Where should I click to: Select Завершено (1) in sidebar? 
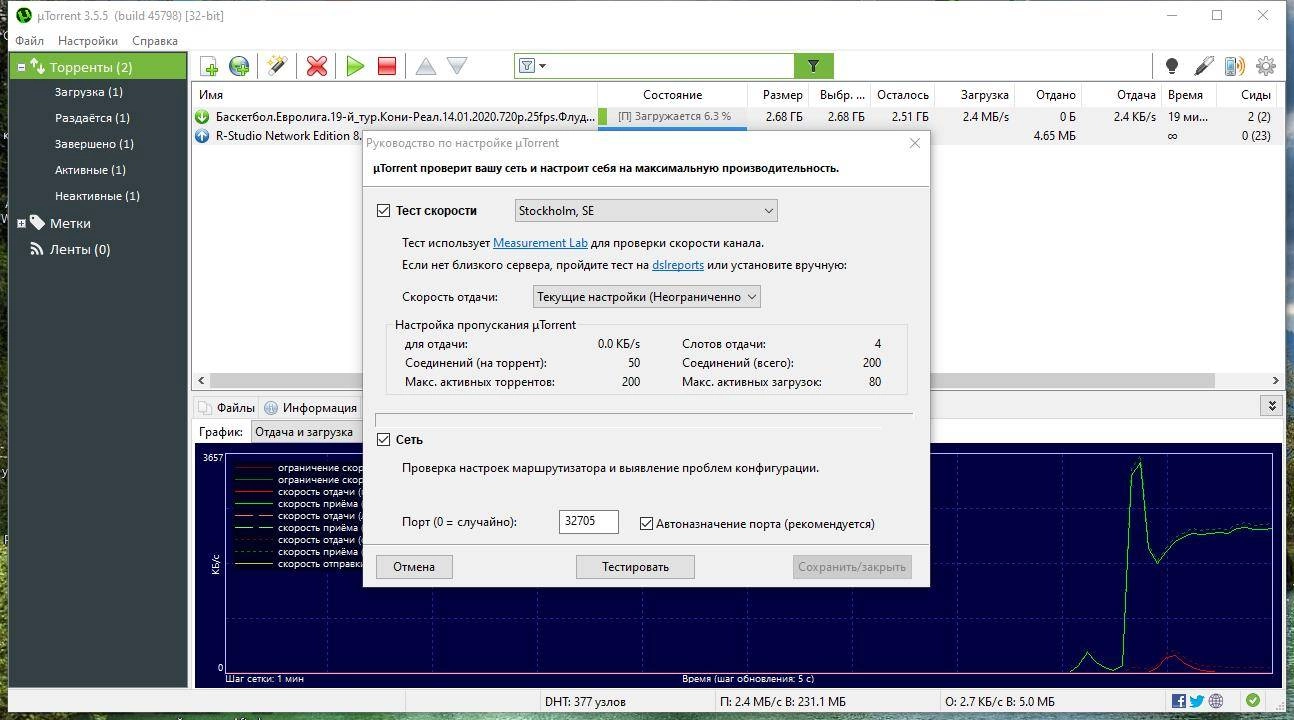94,144
